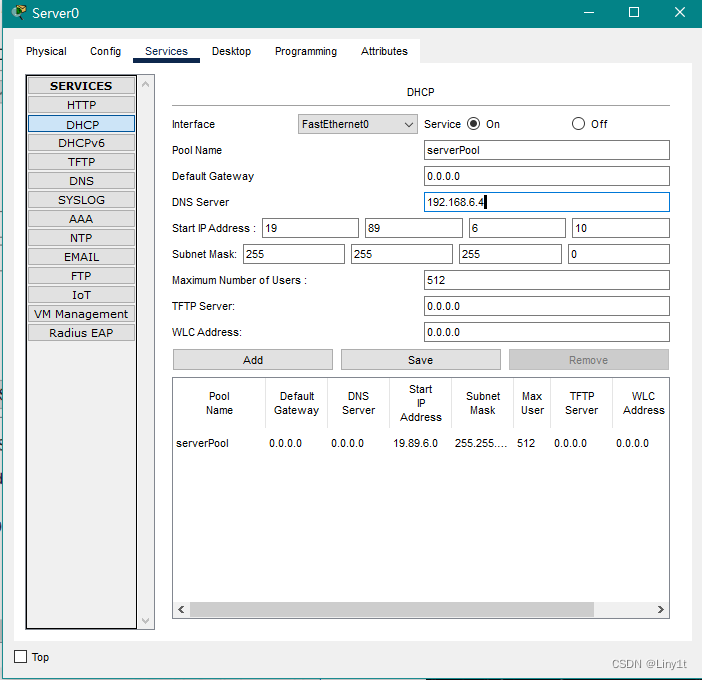
Task: Click the Add pool button
Action: tap(253, 359)
